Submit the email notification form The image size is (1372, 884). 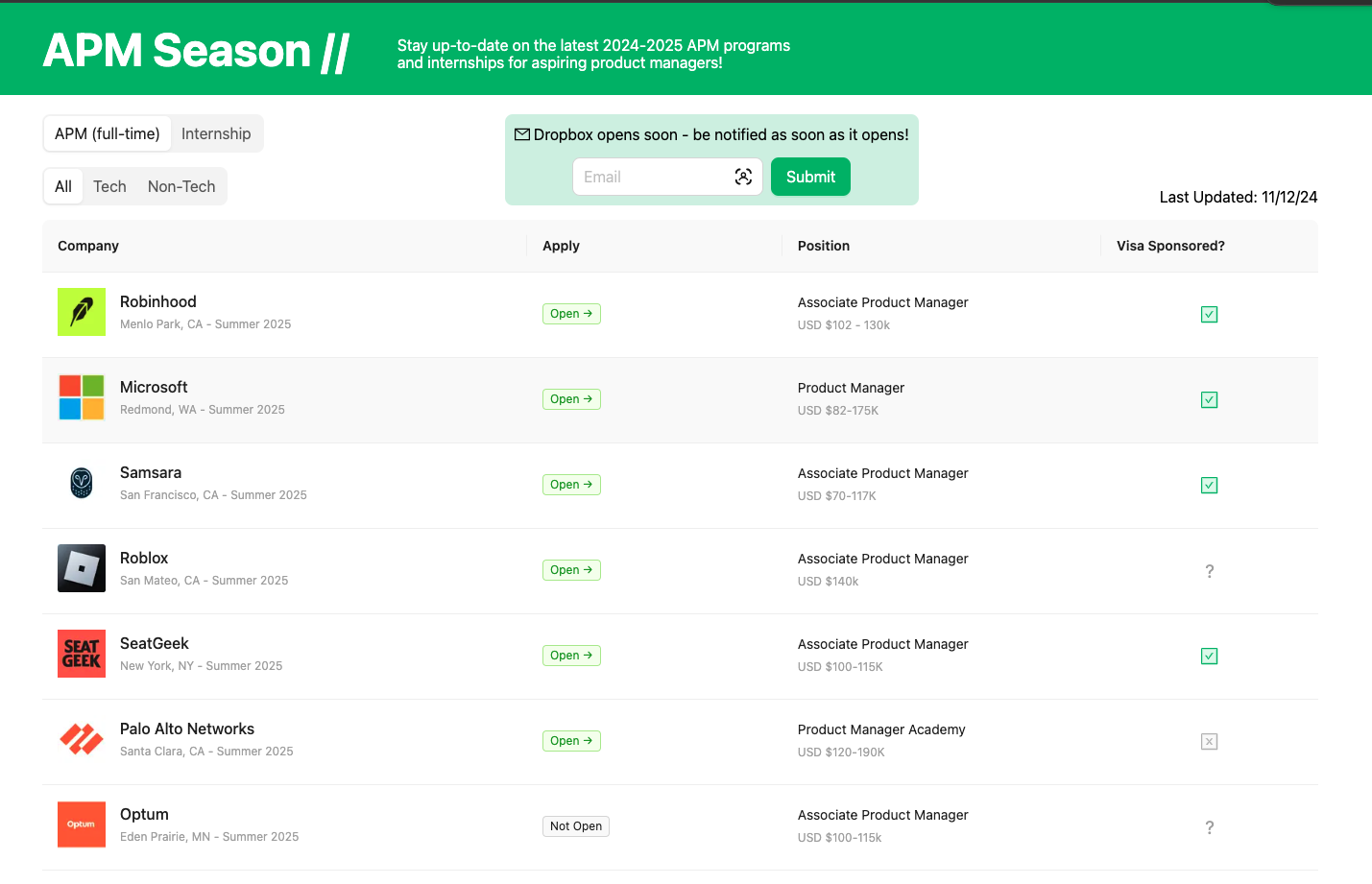pyautogui.click(x=810, y=177)
